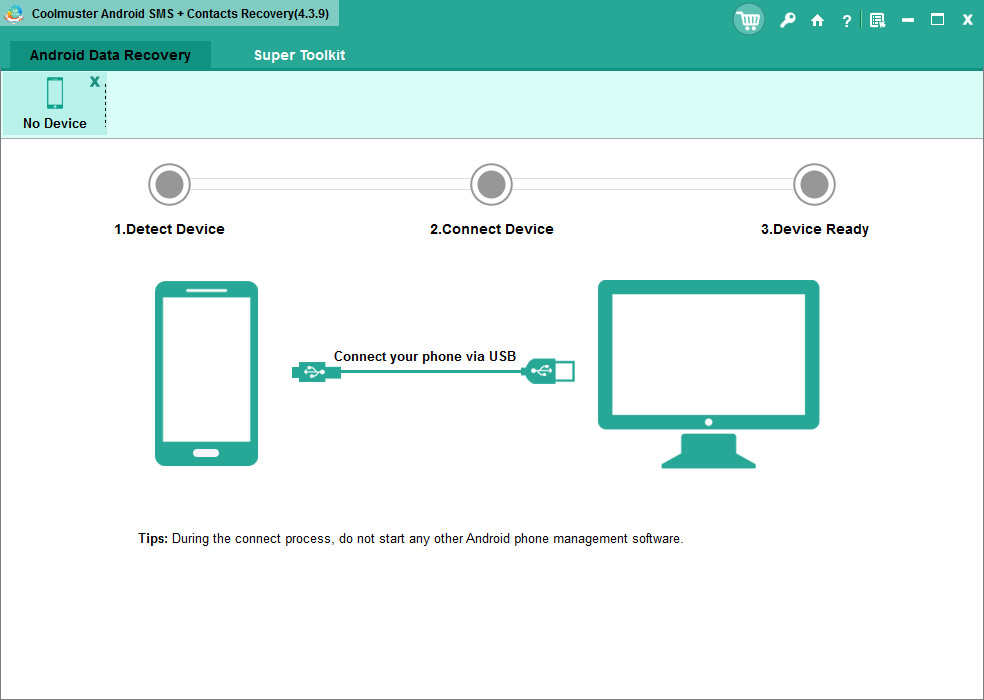The image size is (984, 700).
Task: Click the key register icon
Action: [787, 20]
